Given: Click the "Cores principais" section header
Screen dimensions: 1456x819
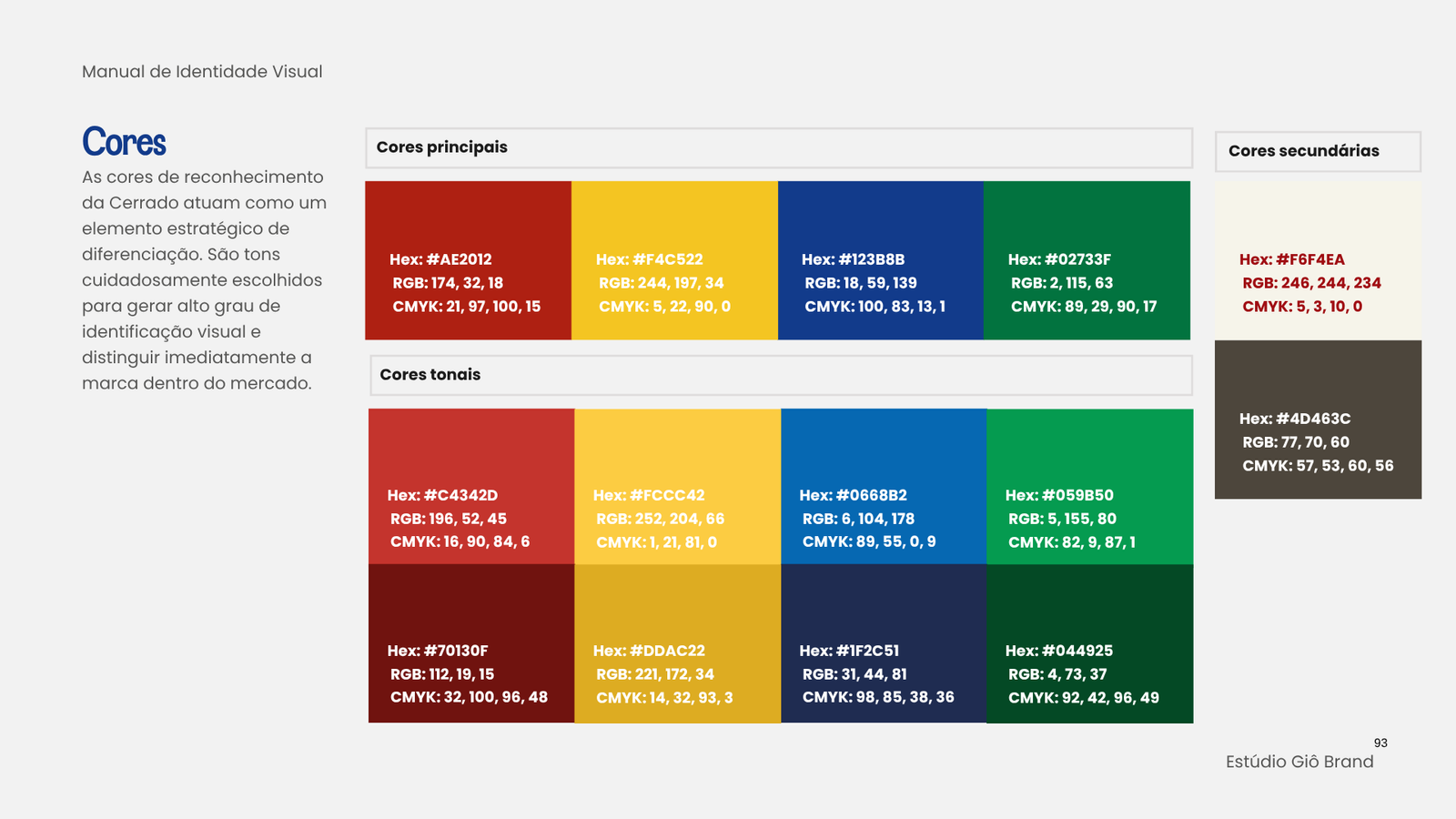Looking at the screenshot, I should 779,148.
